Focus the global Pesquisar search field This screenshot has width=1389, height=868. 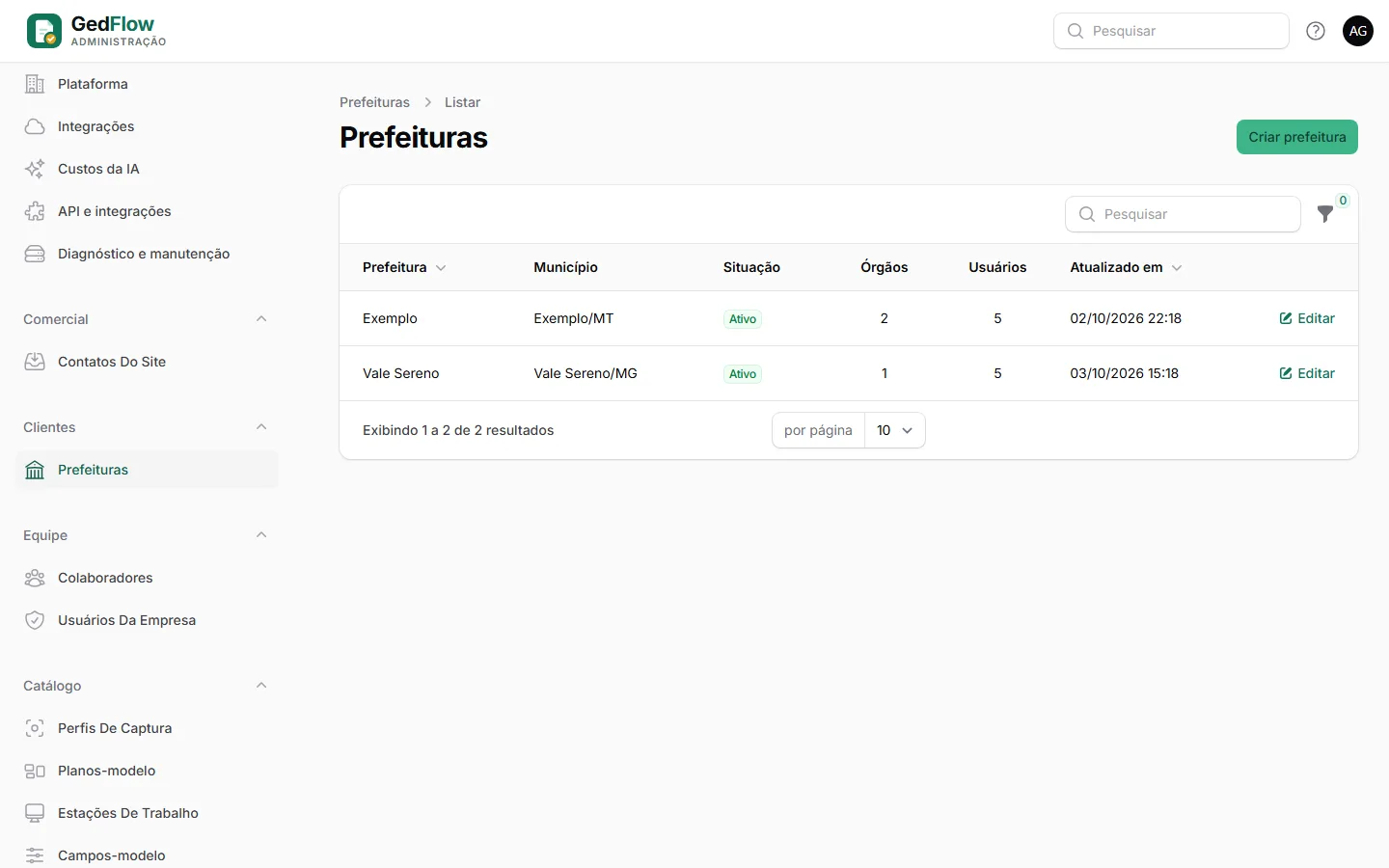(1171, 31)
